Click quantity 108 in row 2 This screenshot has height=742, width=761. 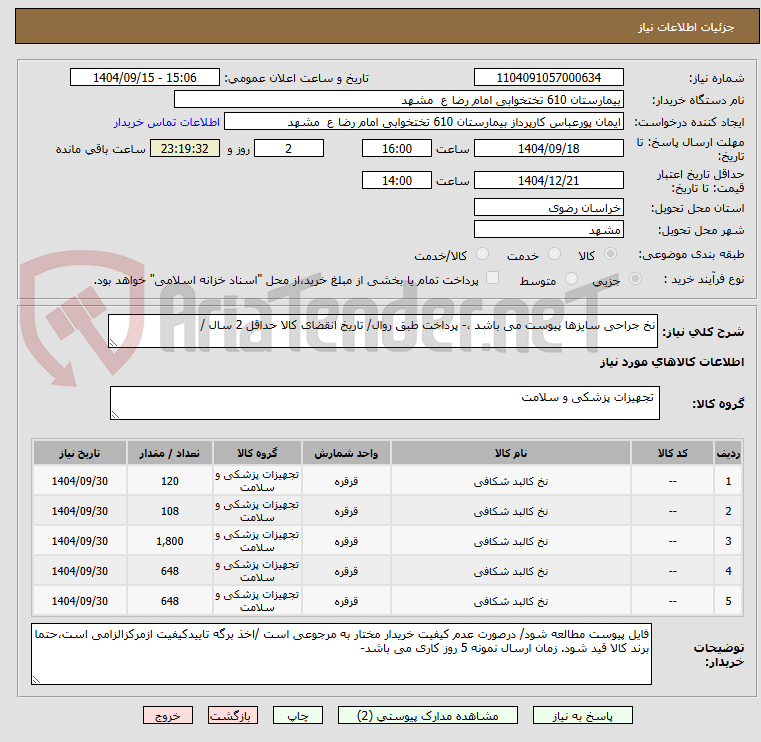click(x=170, y=511)
